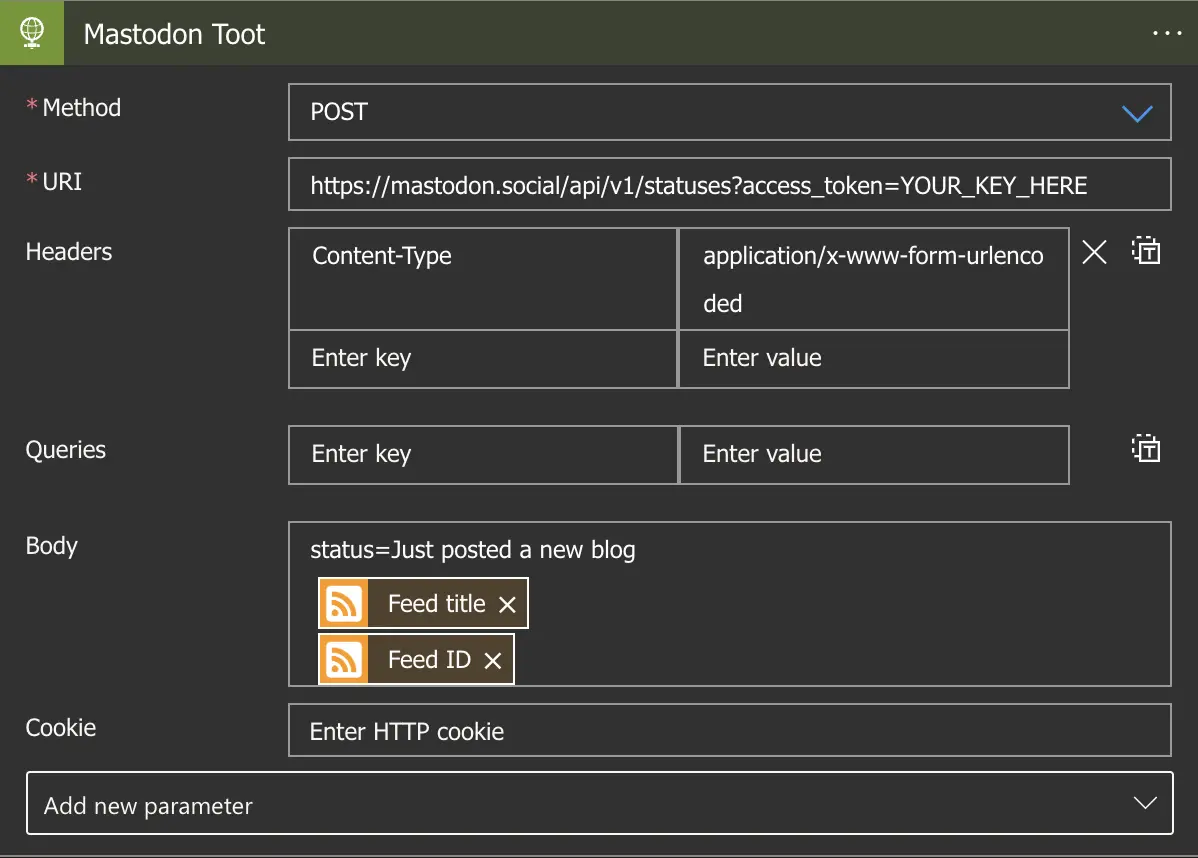This screenshot has width=1198, height=858.
Task: Edit the application/x-www-form-urlencoded header value
Action: pyautogui.click(x=873, y=279)
